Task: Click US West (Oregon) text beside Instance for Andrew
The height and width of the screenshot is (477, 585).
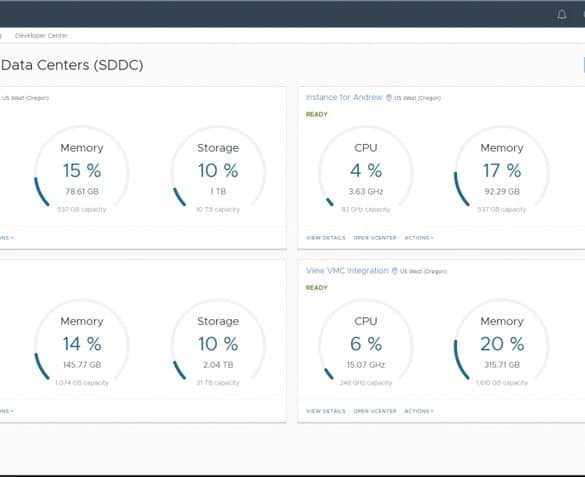Action: pyautogui.click(x=417, y=98)
